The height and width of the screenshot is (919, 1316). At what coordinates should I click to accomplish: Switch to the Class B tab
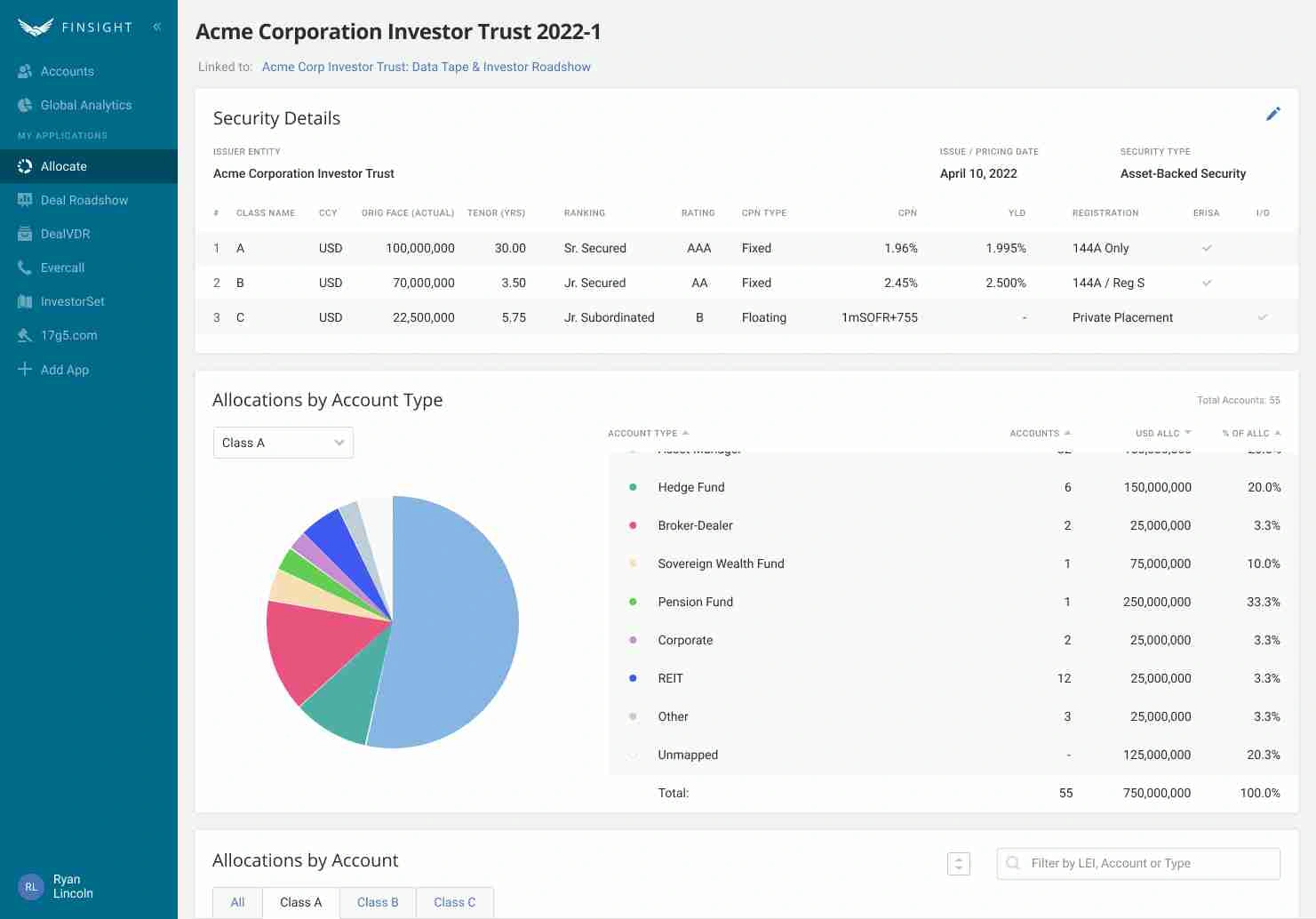[378, 902]
